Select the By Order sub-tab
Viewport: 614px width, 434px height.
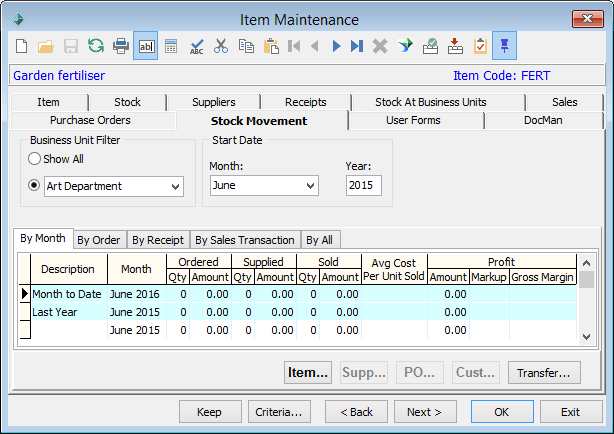(x=98, y=240)
